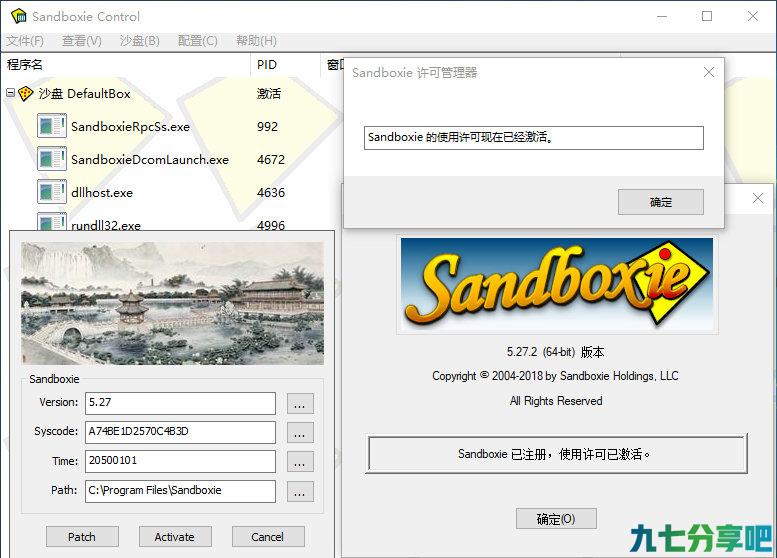The width and height of the screenshot is (777, 558).
Task: Click the browse button next to Time
Action: (x=300, y=462)
